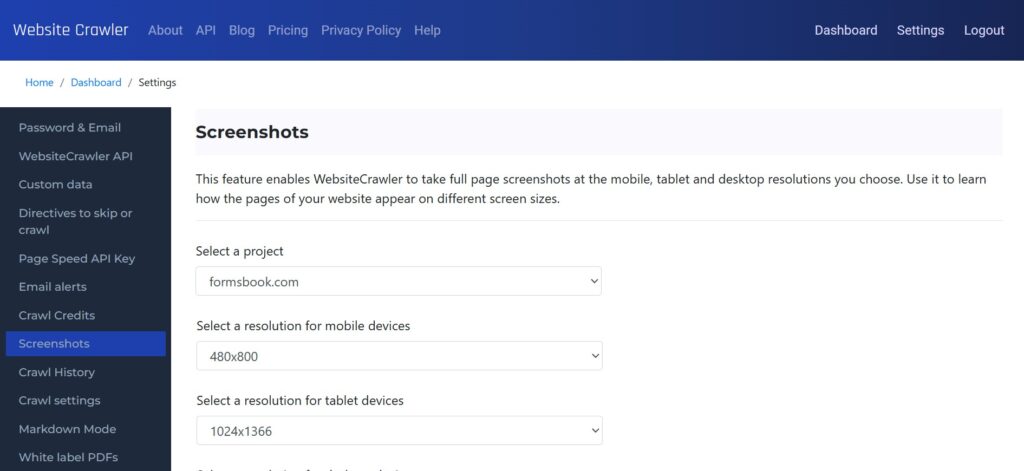Image resolution: width=1024 pixels, height=471 pixels.
Task: Click 'Select a resolution for mobile devices' label
Action: (303, 325)
